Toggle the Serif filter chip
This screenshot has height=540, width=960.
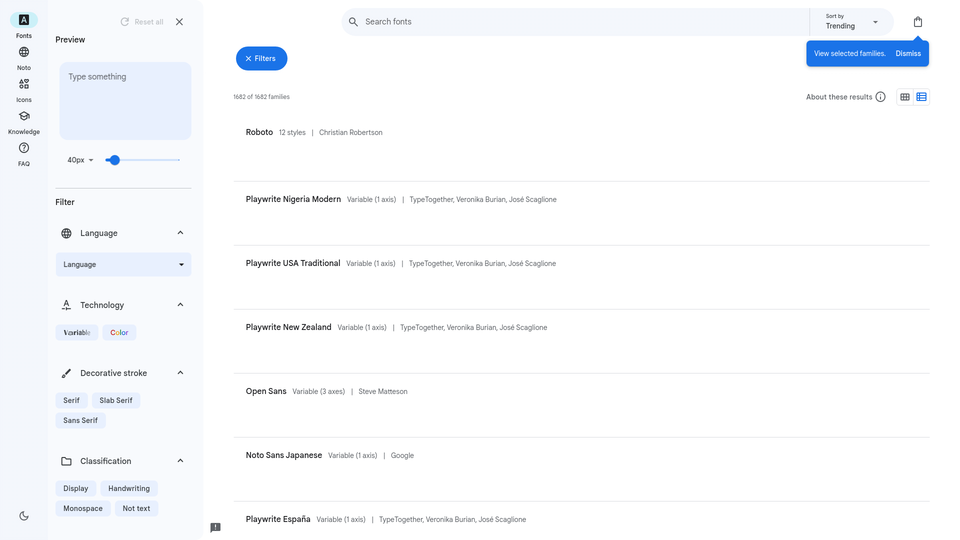pos(72,400)
